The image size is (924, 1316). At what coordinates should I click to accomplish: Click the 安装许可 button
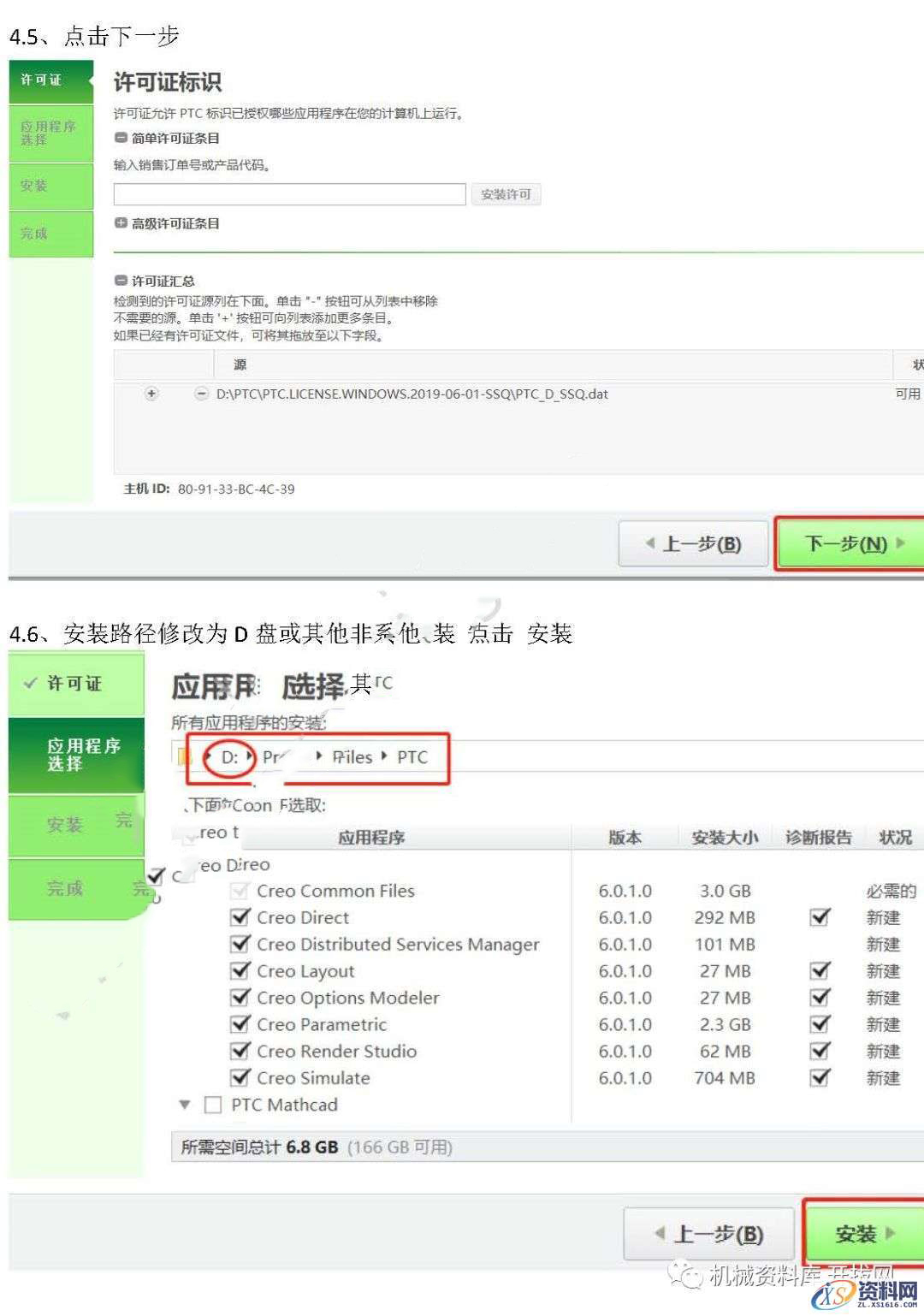point(506,194)
